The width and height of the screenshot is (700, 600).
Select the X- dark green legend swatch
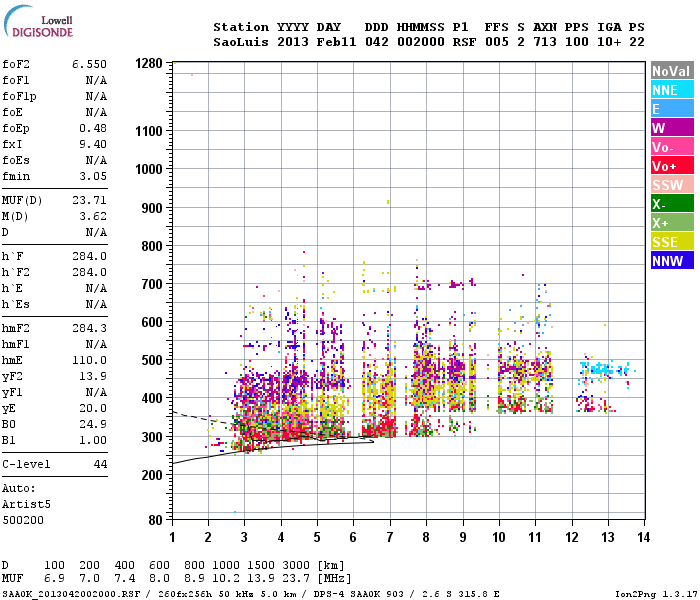[x=672, y=204]
